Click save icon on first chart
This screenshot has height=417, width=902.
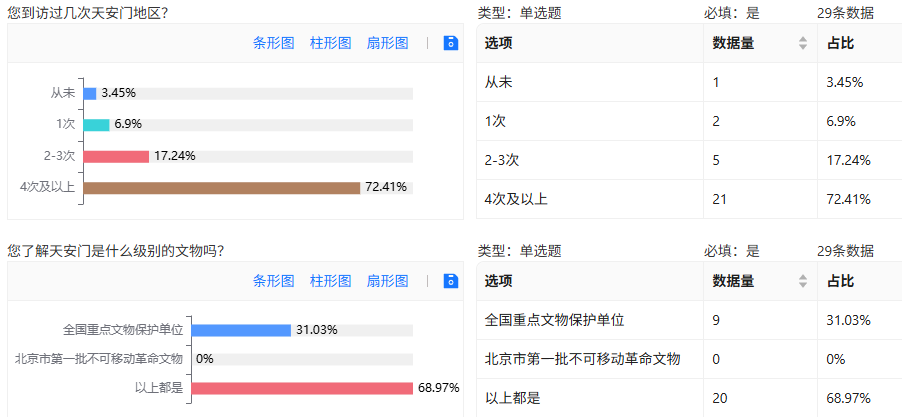point(450,43)
